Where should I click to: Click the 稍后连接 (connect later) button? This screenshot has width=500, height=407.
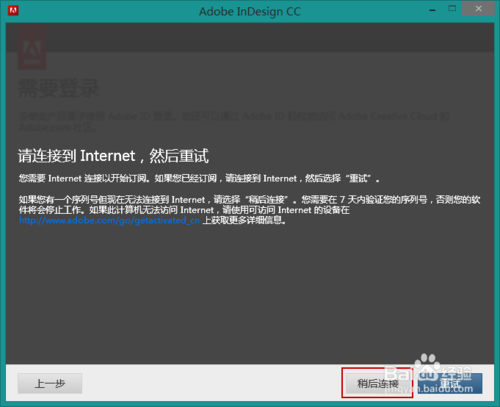coord(378,383)
